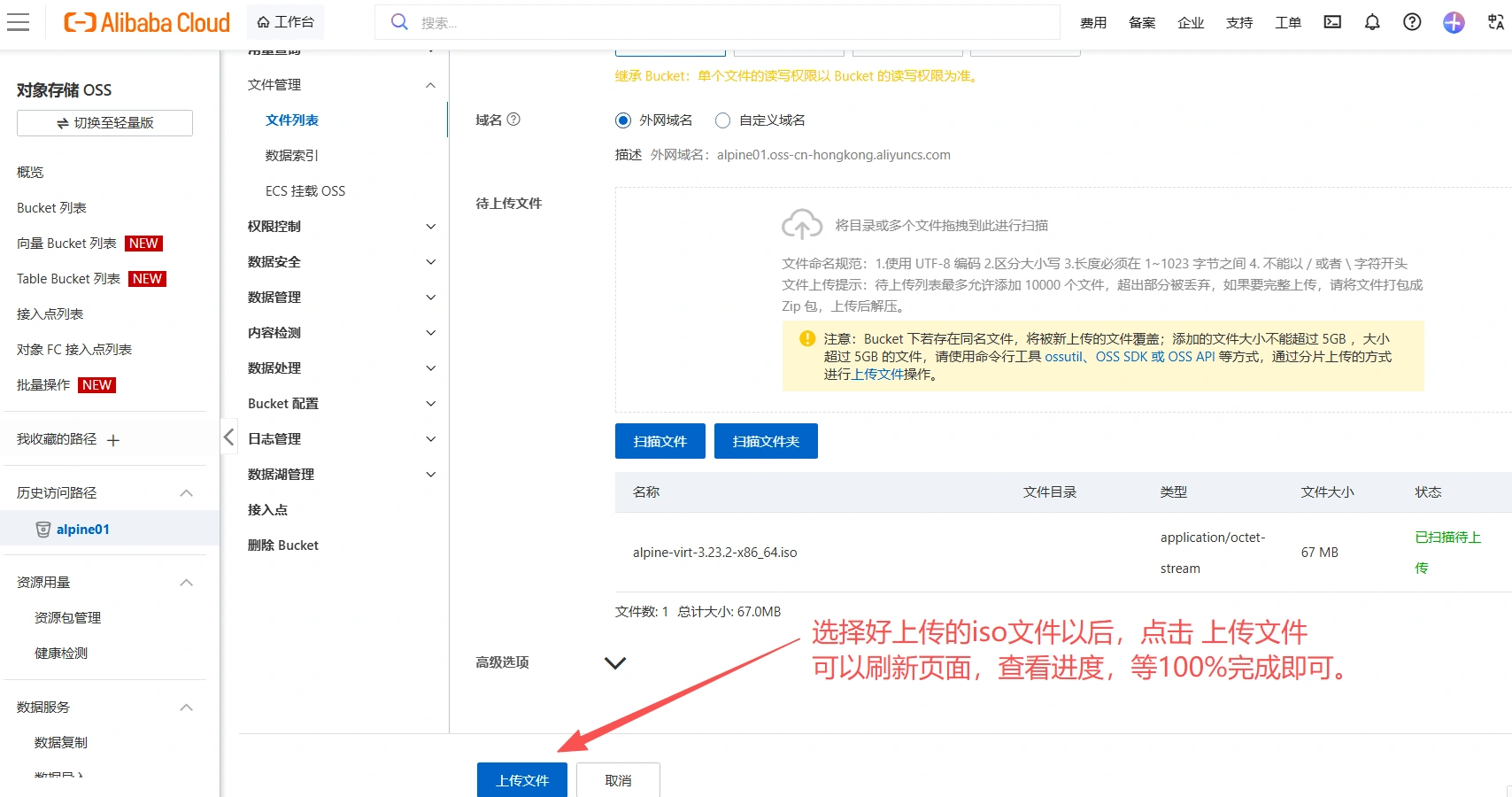Select the 自定义域名 radio option
The image size is (1512, 797).
pos(722,120)
